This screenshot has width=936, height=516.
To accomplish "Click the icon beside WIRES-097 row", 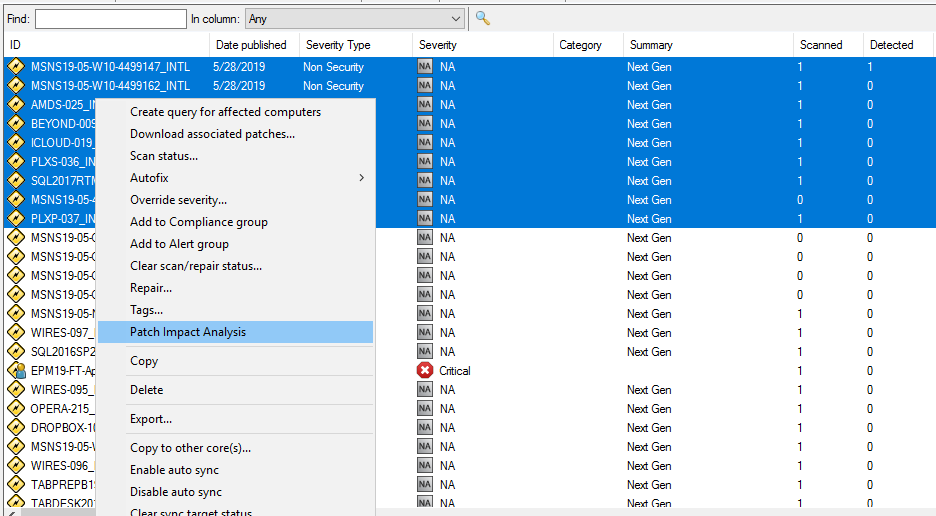I will coord(16,333).
